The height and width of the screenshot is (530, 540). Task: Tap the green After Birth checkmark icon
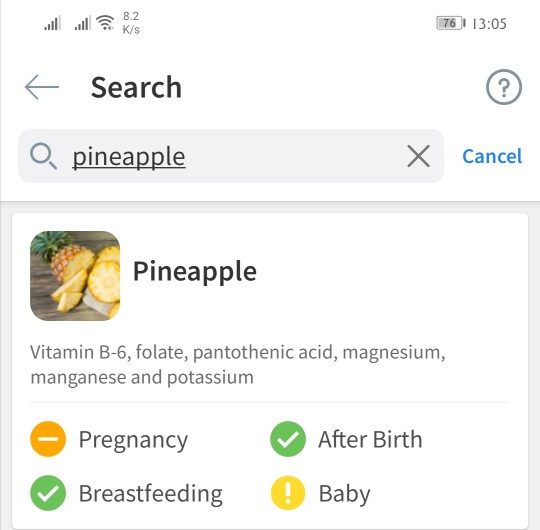coord(288,439)
